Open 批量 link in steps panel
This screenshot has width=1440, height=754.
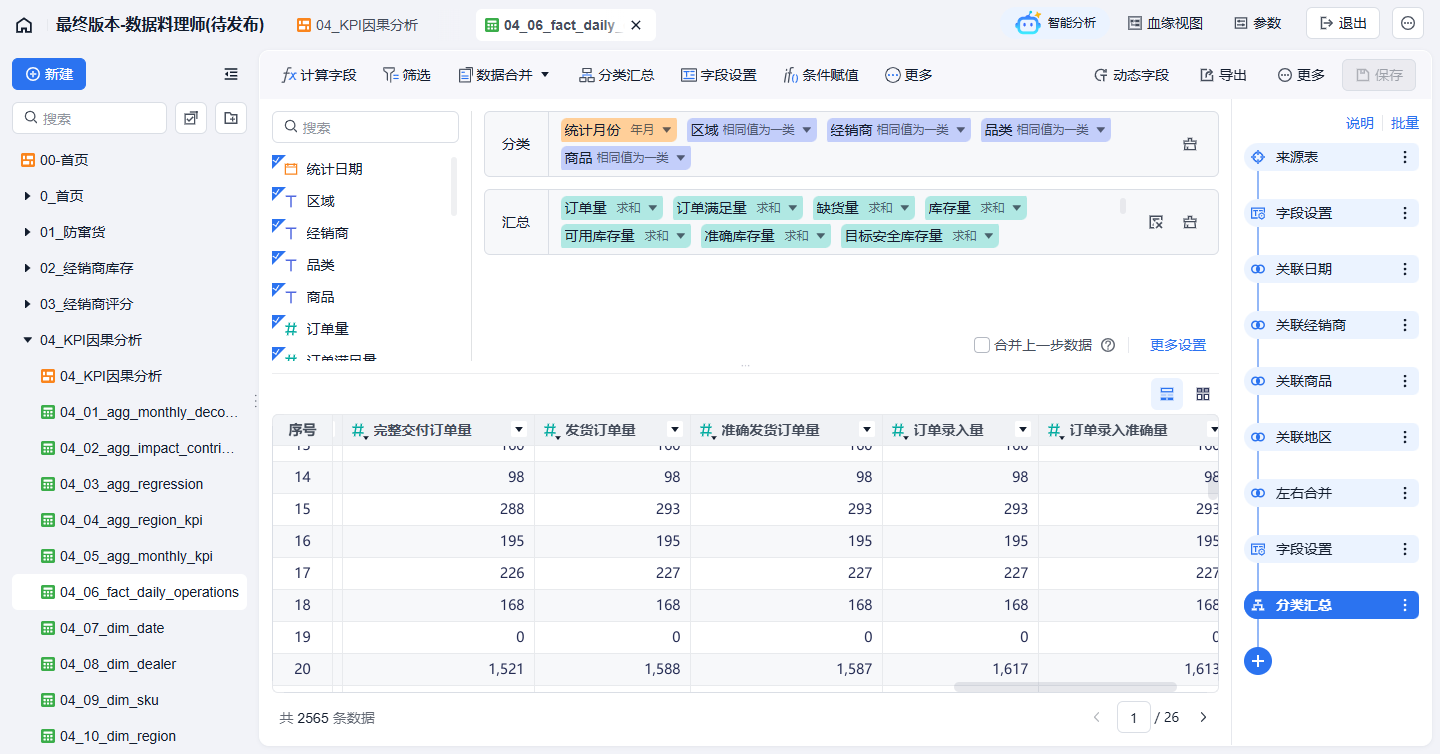tap(1405, 123)
